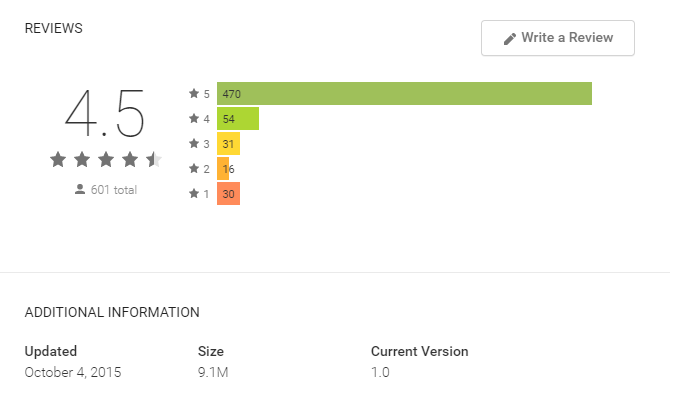Click the REVIEWS section heading
This screenshot has width=677, height=398.
tap(54, 29)
